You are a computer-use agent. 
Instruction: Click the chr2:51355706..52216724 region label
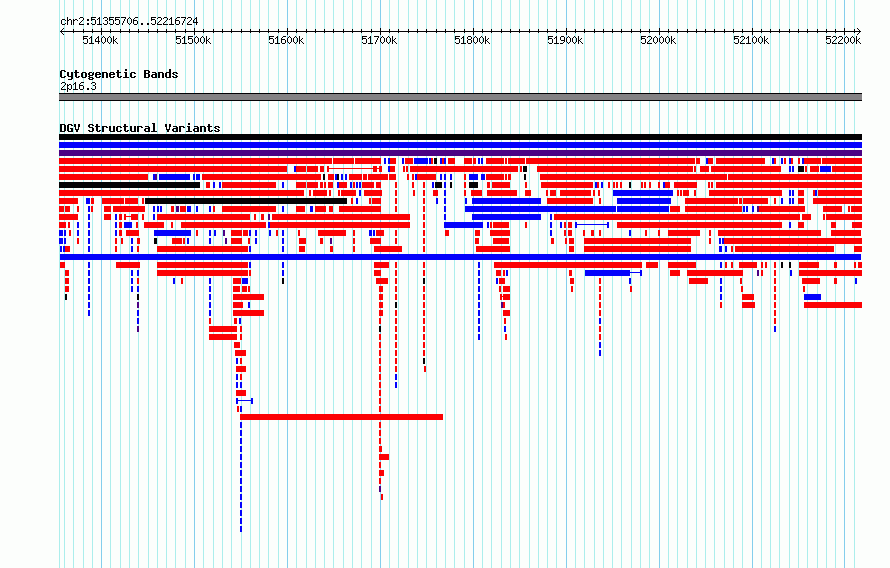coord(129,22)
